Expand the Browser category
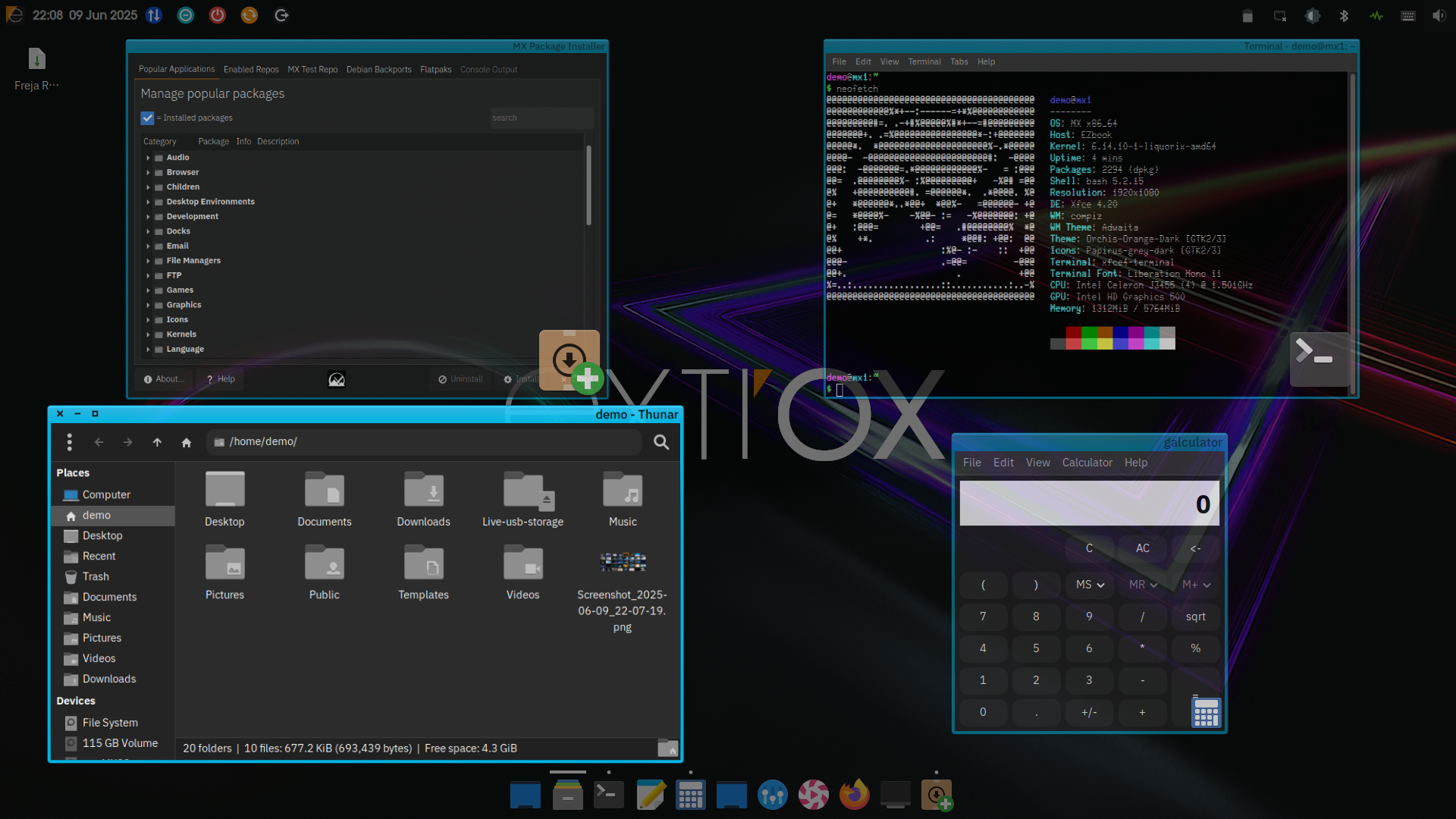The height and width of the screenshot is (819, 1456). click(148, 173)
